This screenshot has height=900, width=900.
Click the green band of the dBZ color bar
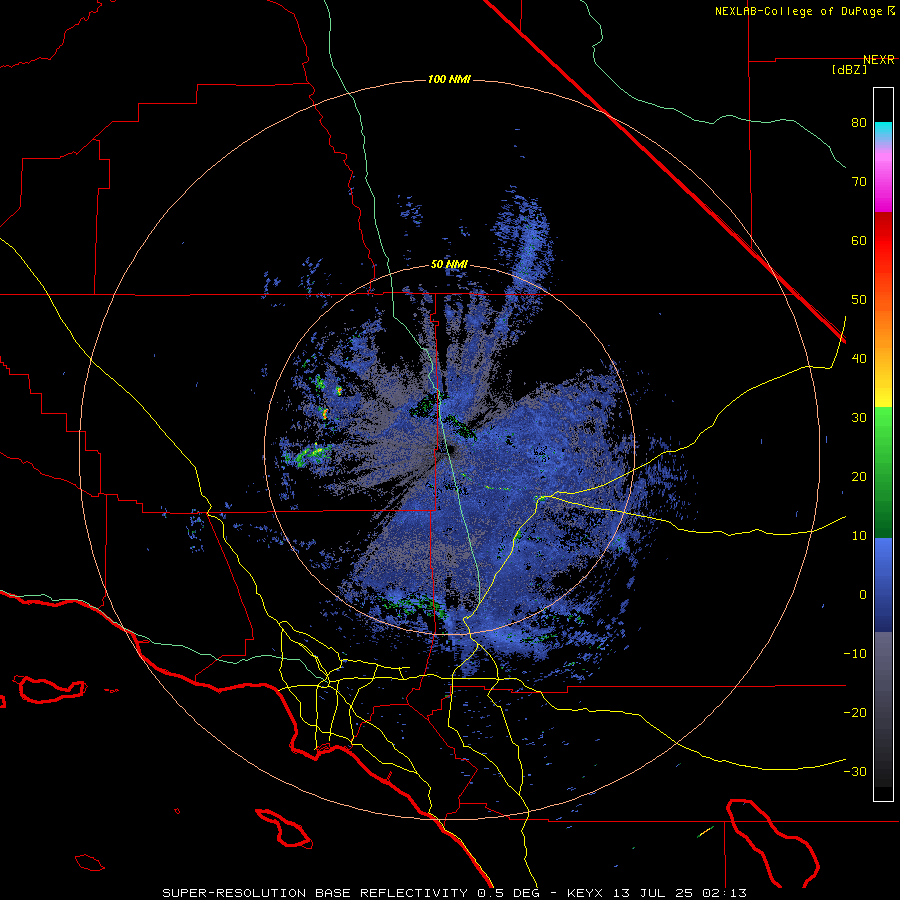883,472
